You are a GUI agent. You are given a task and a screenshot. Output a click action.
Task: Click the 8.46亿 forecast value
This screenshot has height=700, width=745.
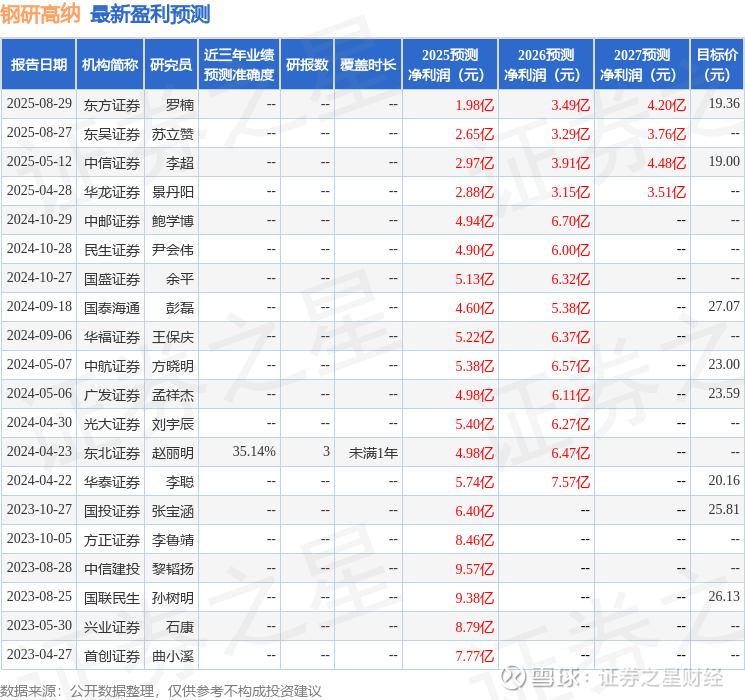coord(475,540)
